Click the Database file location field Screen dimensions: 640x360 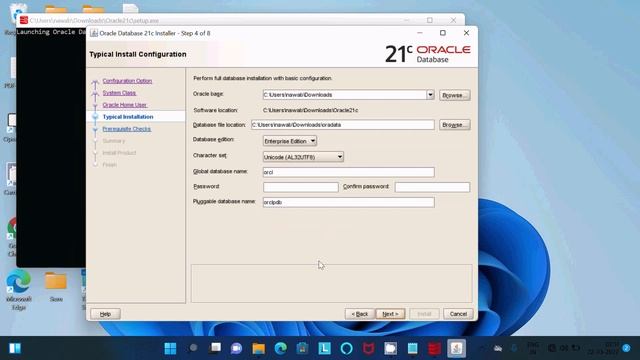coord(343,125)
